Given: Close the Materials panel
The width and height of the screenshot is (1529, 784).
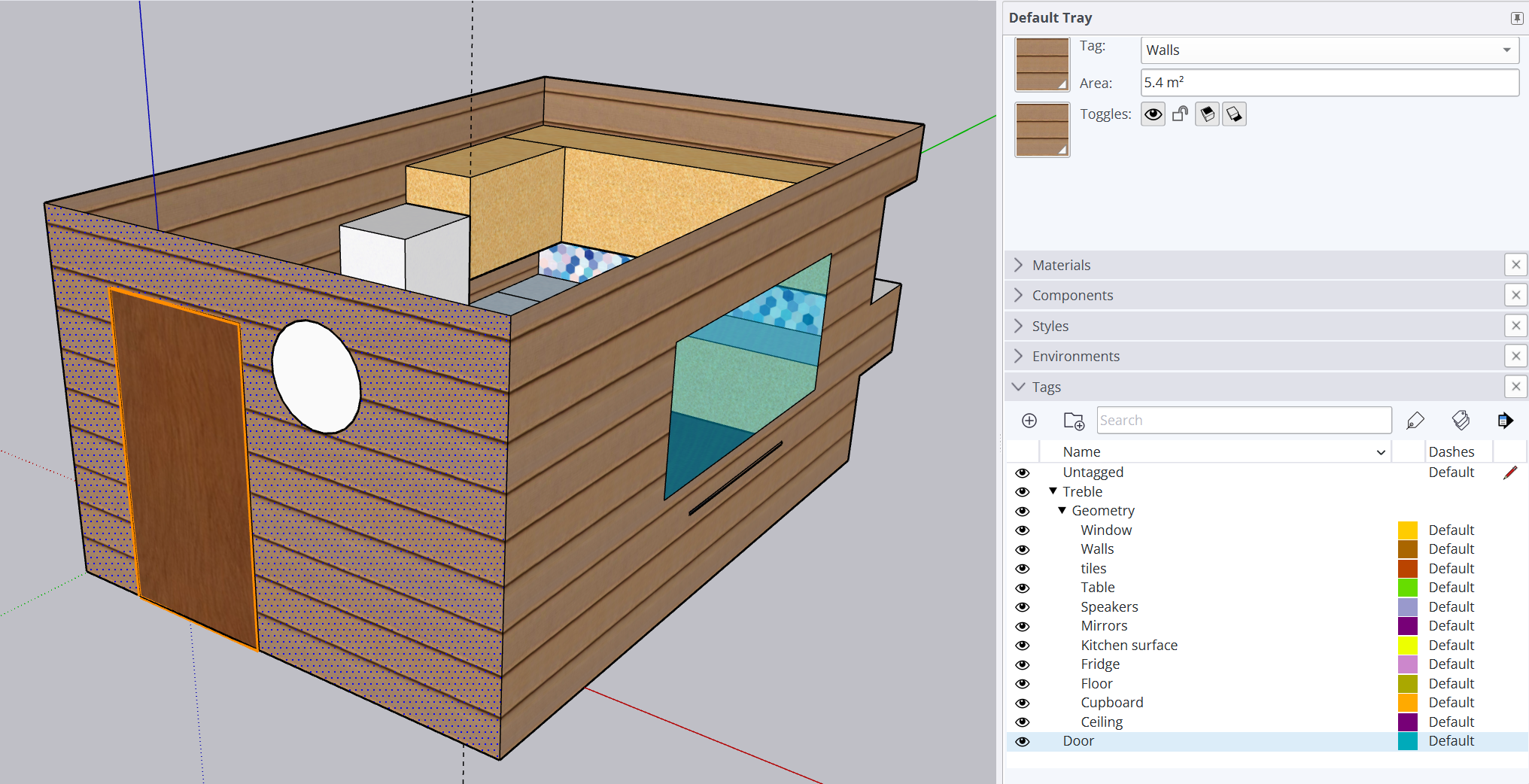Looking at the screenshot, I should tap(1516, 265).
